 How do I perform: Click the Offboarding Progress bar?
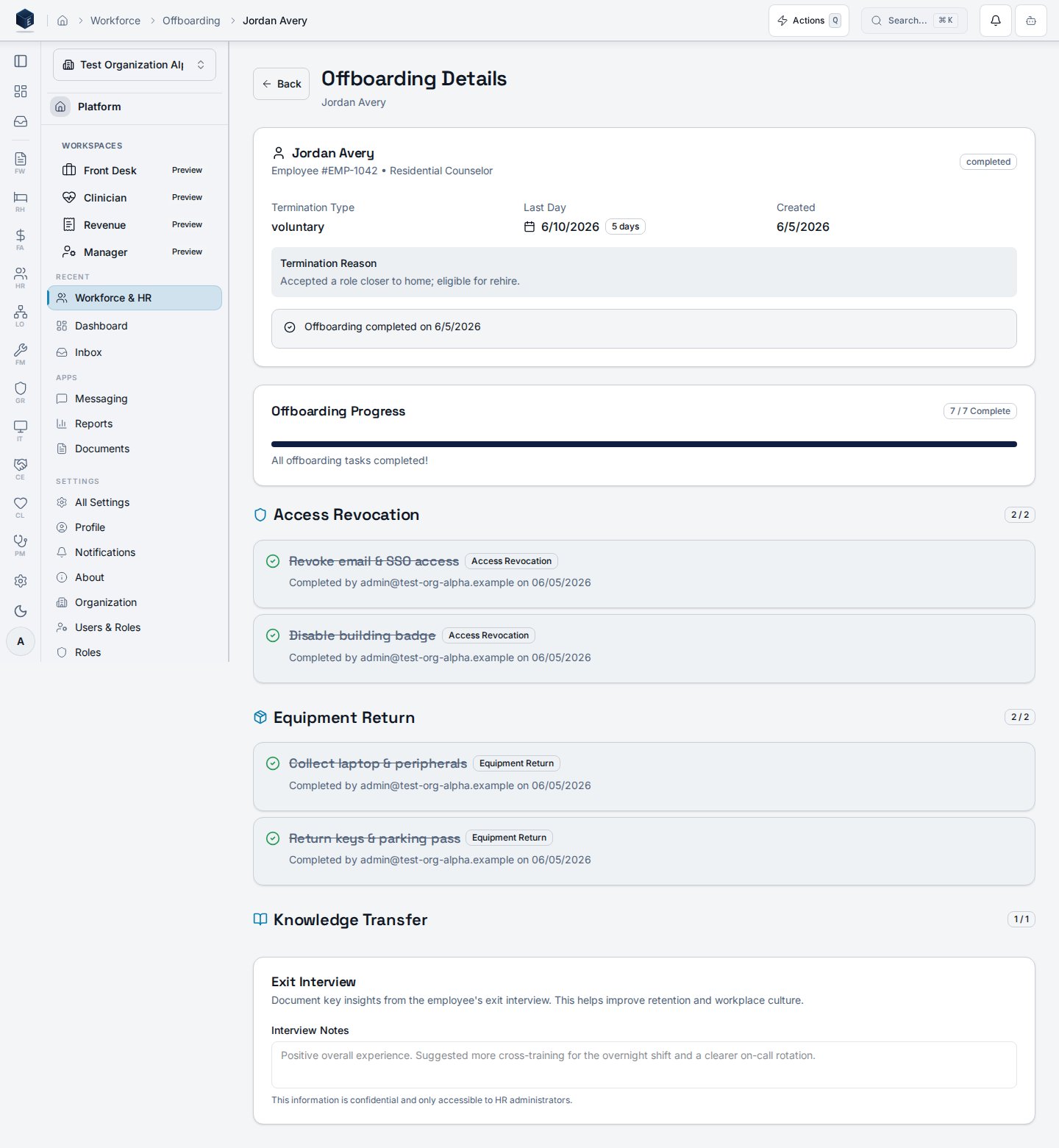coord(644,444)
